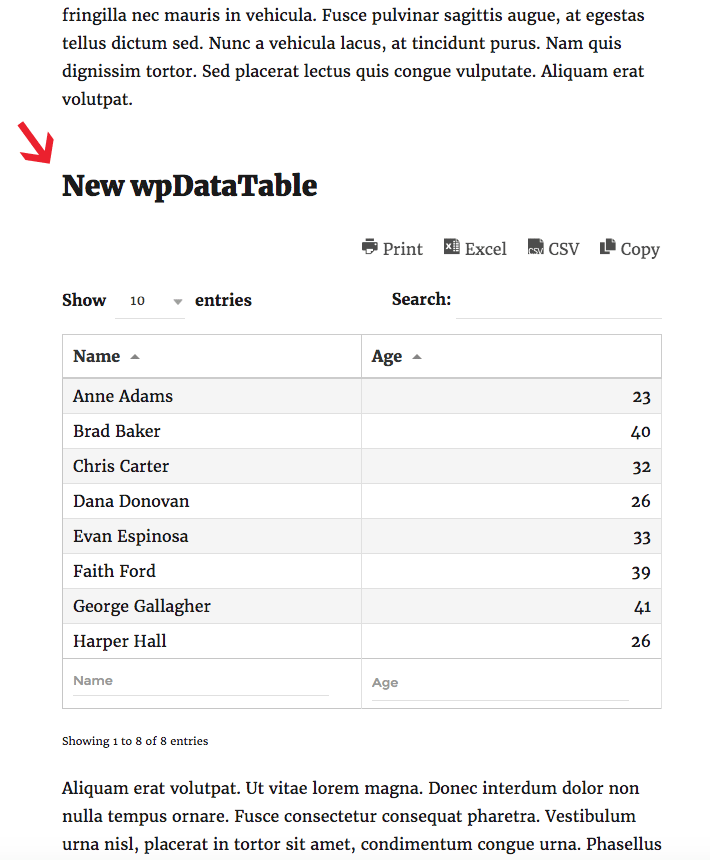Click the Print button label
Screen dimensions: 710x860
tap(402, 249)
